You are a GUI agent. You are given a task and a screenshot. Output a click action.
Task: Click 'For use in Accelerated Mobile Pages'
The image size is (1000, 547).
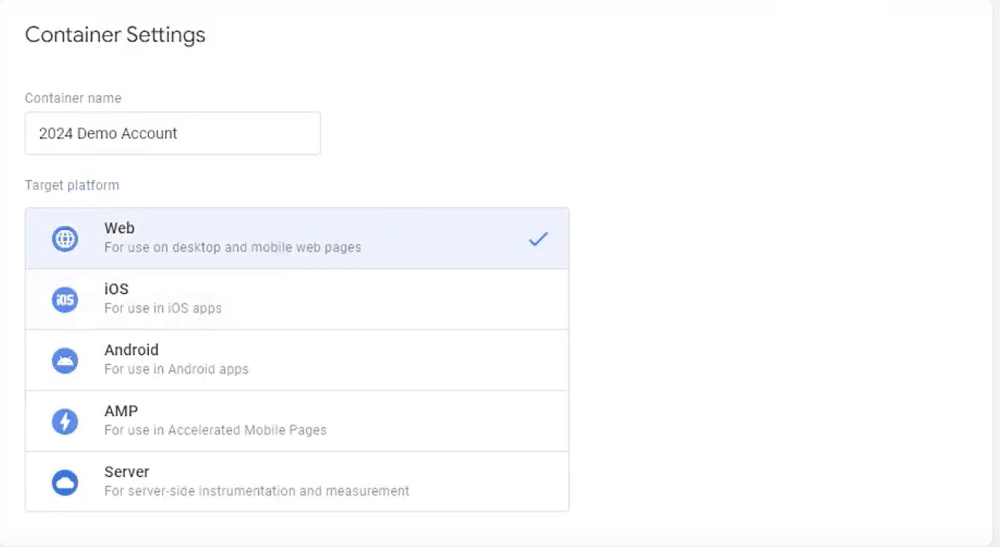tap(216, 430)
